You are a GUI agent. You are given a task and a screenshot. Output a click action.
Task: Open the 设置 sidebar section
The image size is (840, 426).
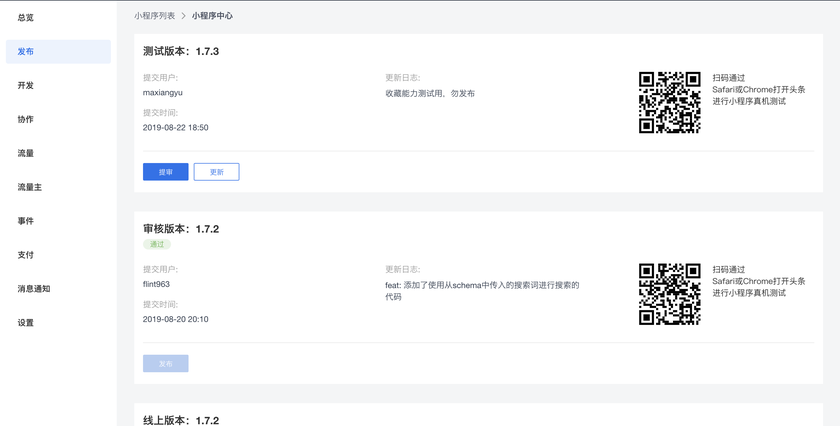click(26, 323)
